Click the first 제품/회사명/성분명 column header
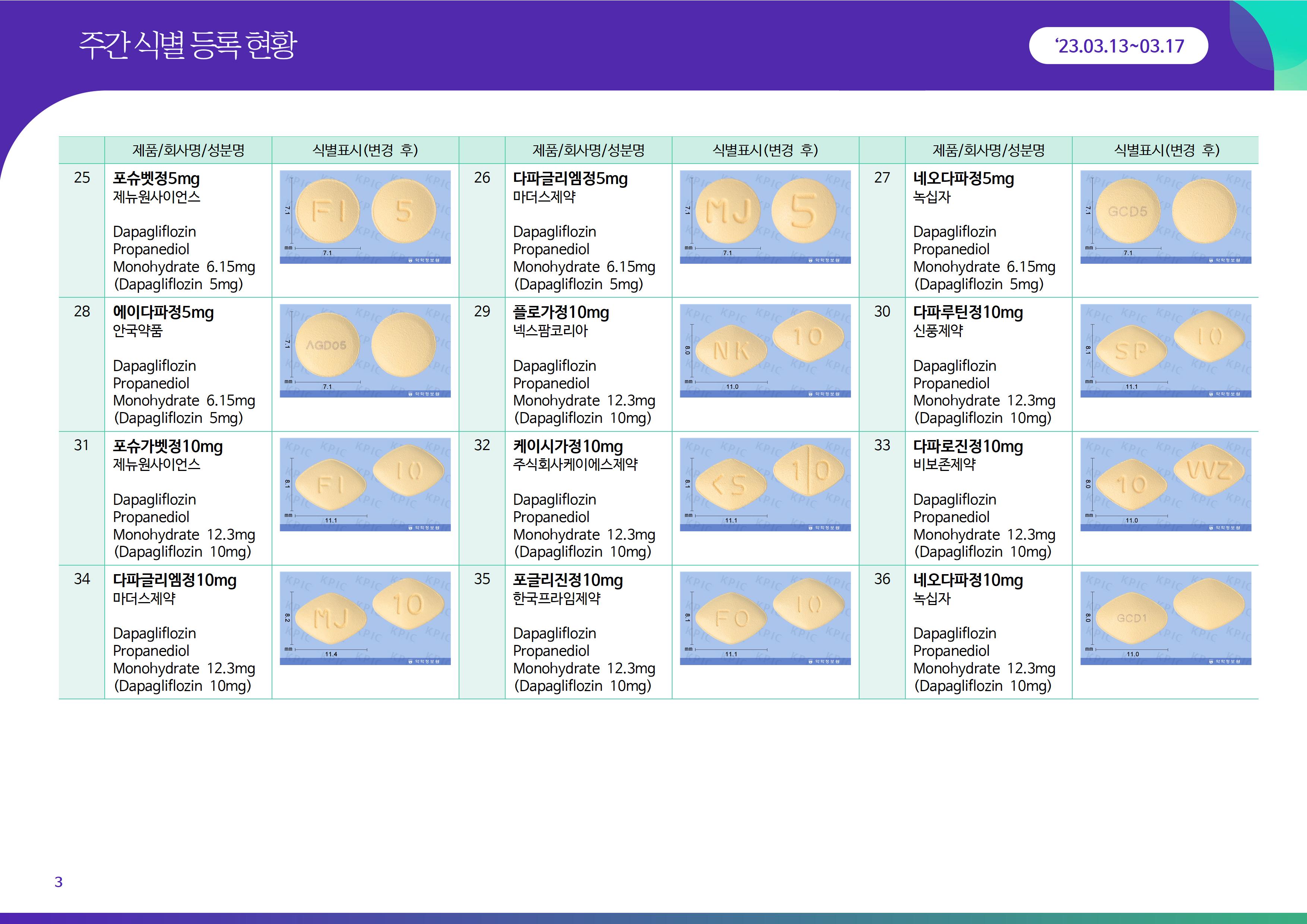The image size is (1307, 924). tap(188, 150)
